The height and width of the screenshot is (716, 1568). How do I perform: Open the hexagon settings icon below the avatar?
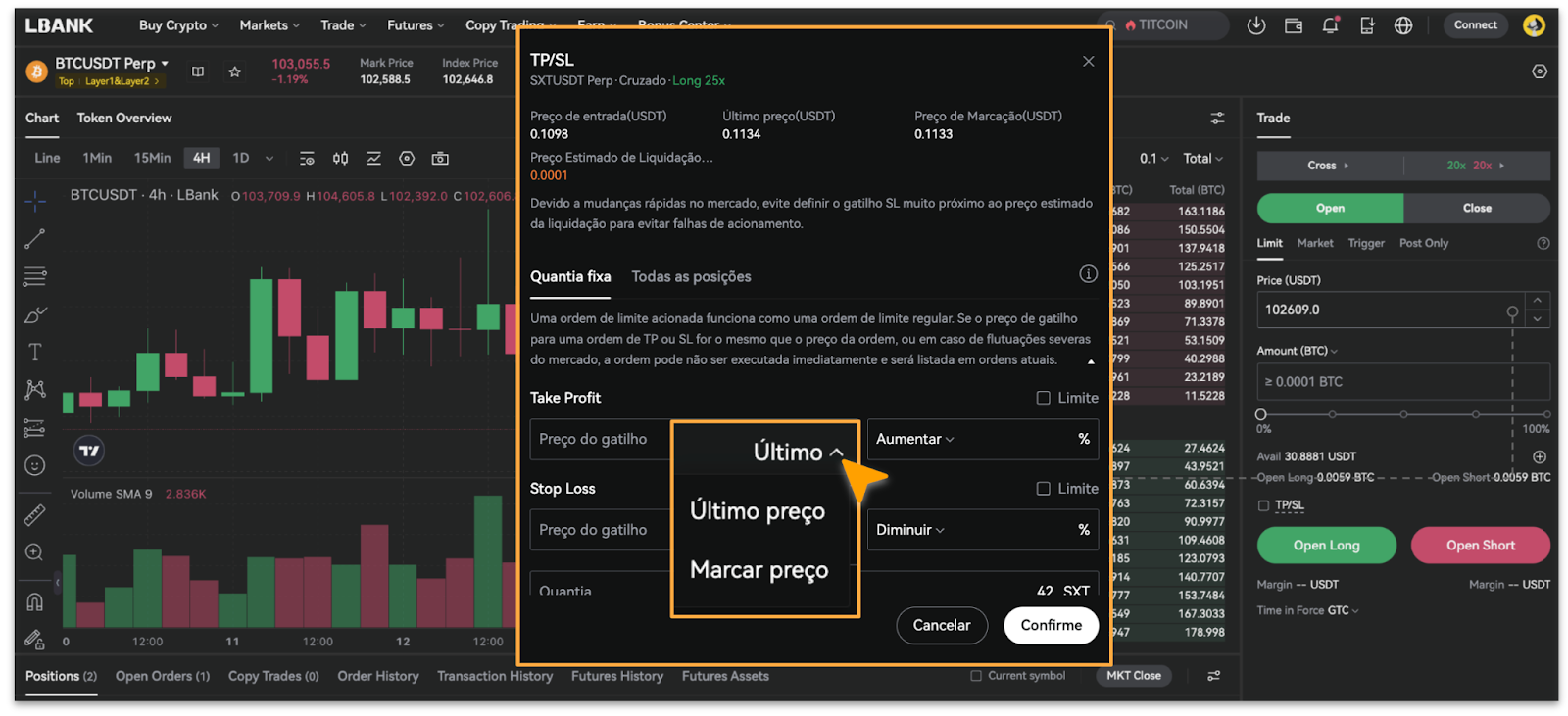click(1540, 72)
